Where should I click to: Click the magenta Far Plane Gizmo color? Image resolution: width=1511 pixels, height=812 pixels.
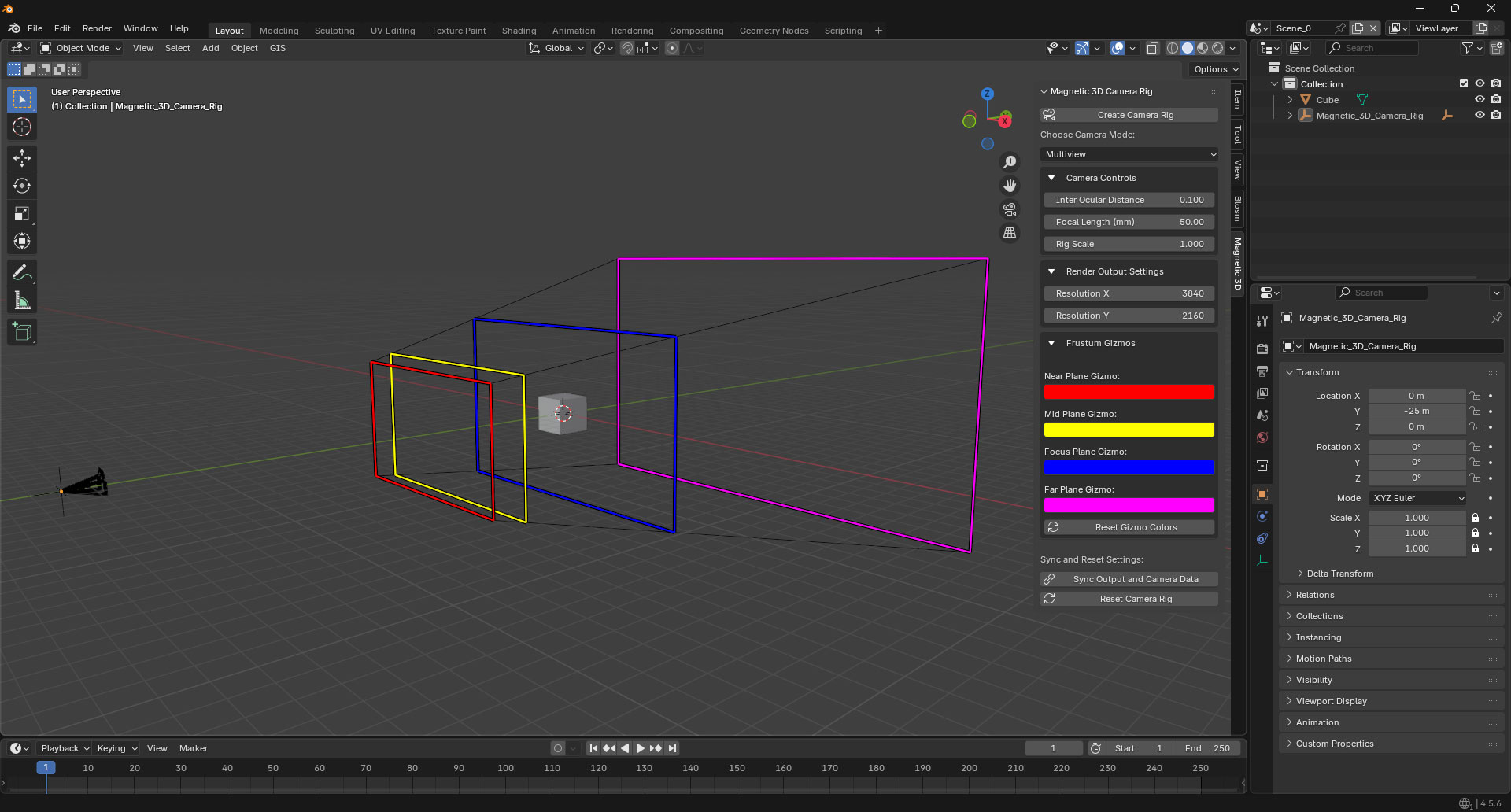[x=1129, y=505]
